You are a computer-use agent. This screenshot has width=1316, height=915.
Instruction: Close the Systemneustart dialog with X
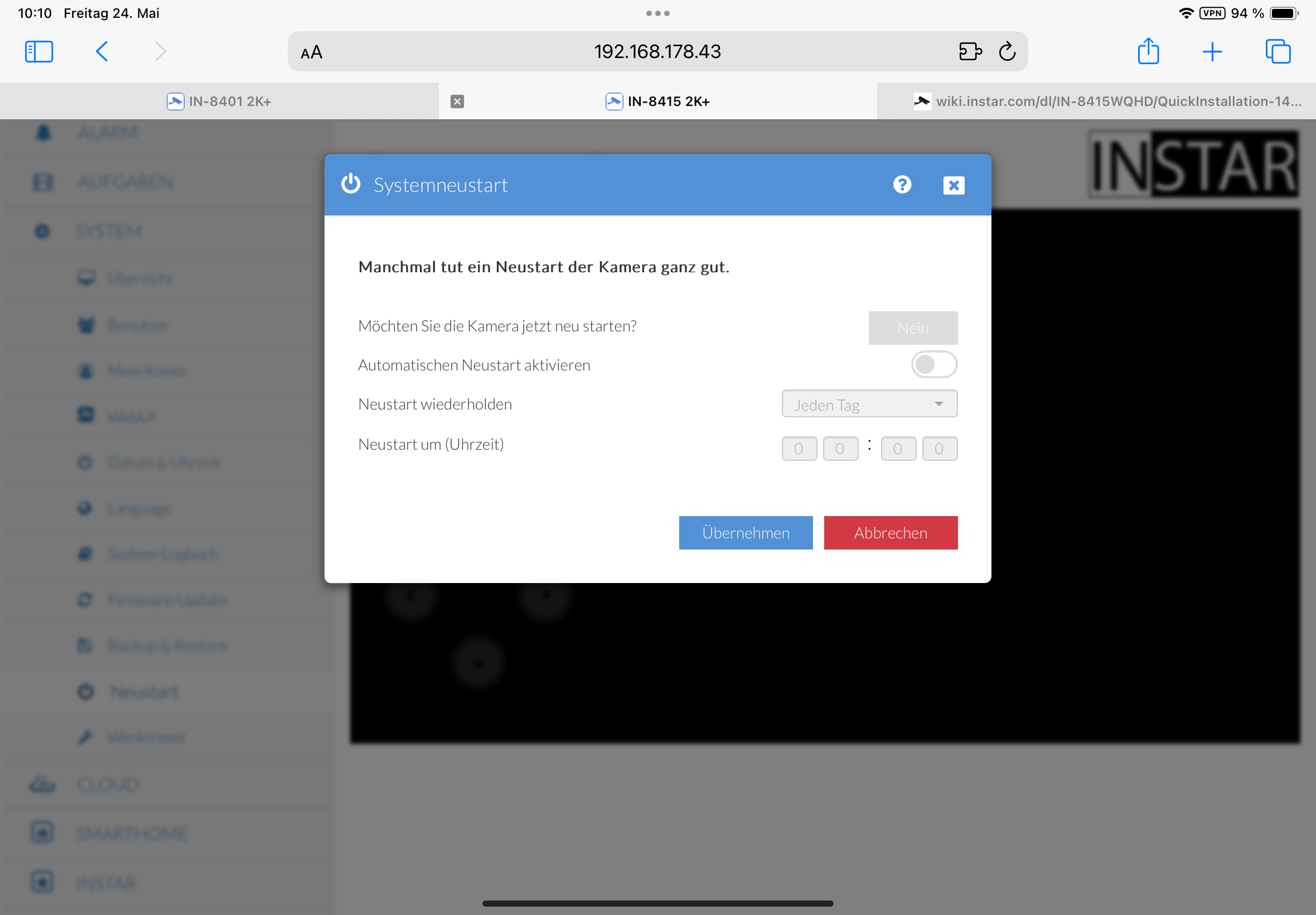[954, 185]
